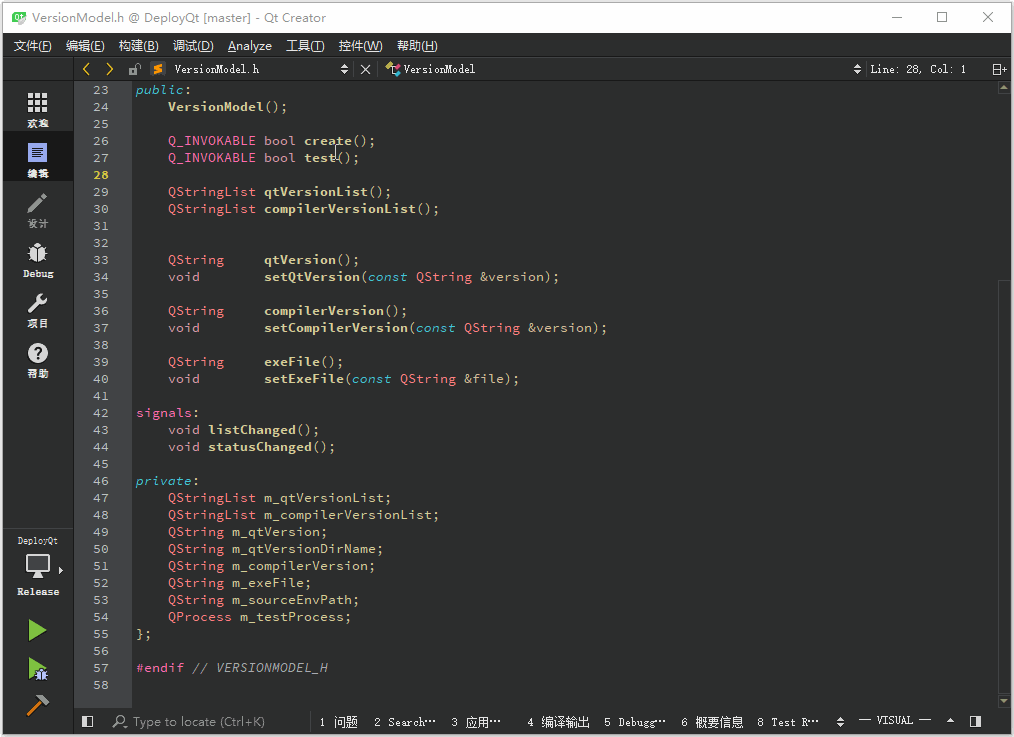Screen dimensions: 1014x737
Task: Click on 'create' method name on line 26
Action: click(328, 141)
